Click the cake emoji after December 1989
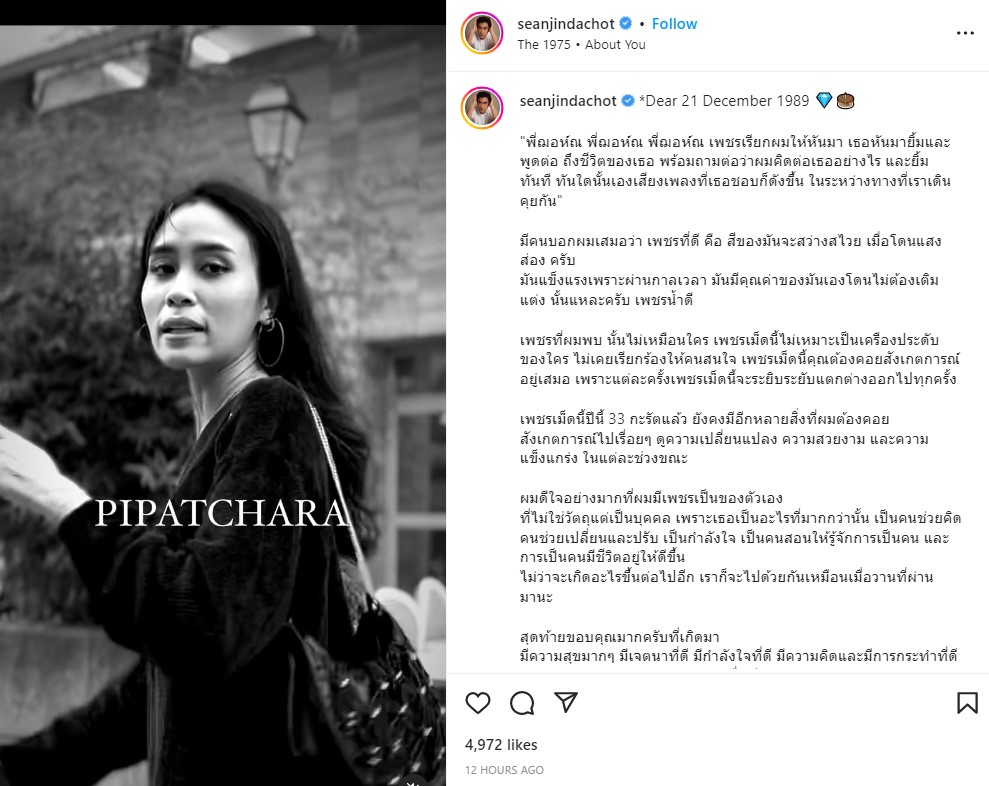The height and width of the screenshot is (786, 989). (x=845, y=101)
